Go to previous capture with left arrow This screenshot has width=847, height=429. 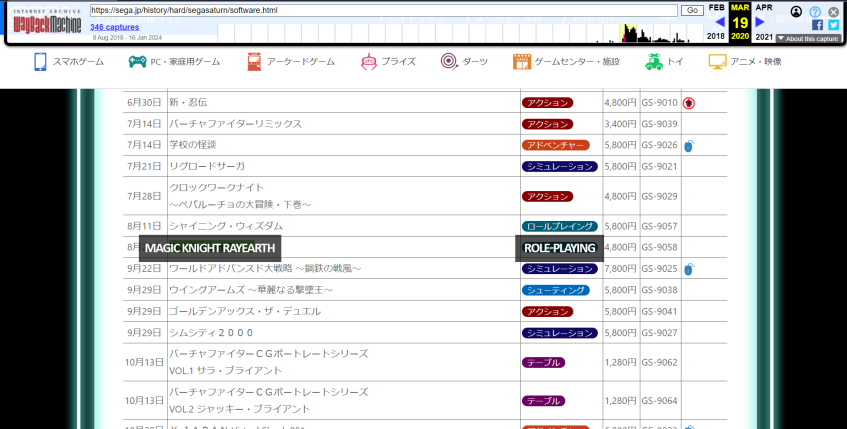point(719,22)
